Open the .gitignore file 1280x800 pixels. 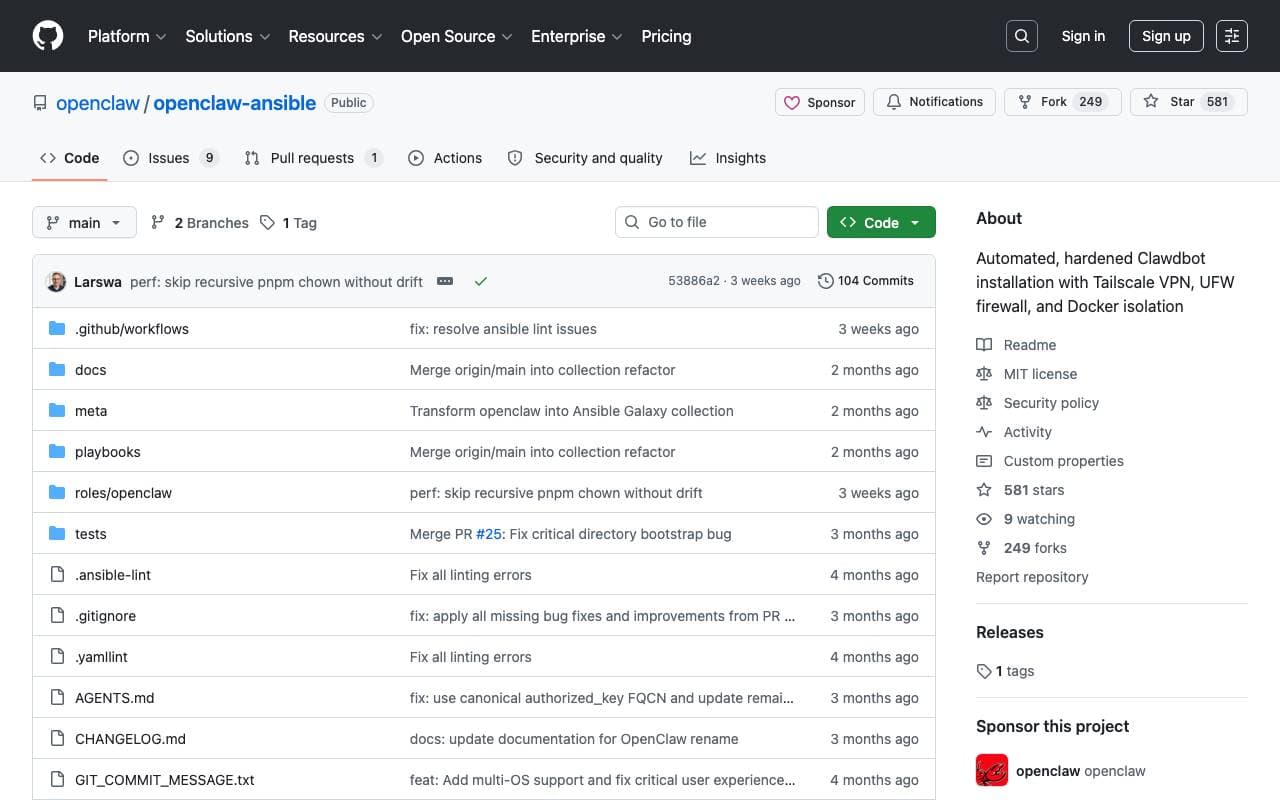[105, 616]
